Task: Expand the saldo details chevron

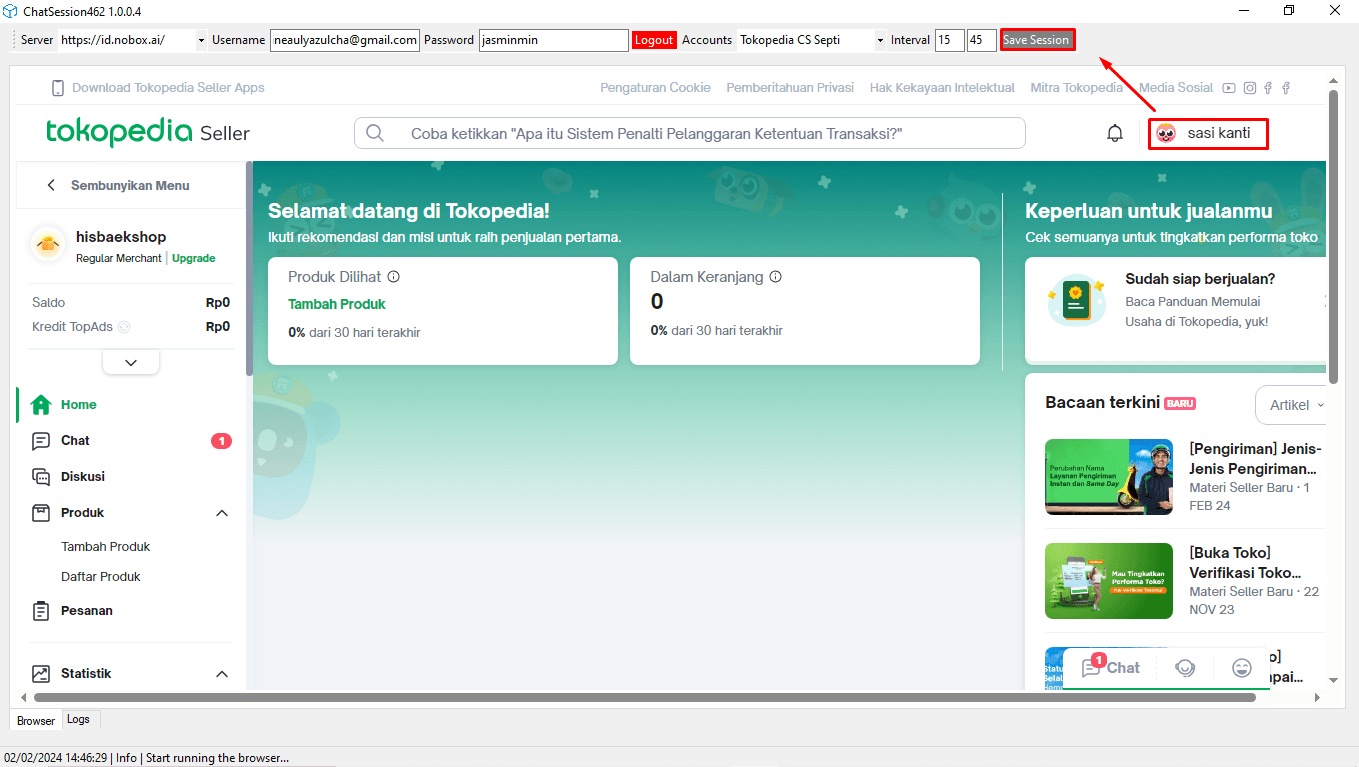Action: point(130,361)
